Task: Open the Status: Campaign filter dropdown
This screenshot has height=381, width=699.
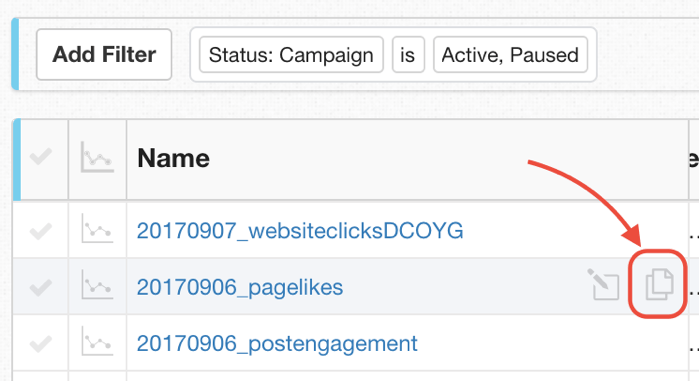Action: (291, 55)
